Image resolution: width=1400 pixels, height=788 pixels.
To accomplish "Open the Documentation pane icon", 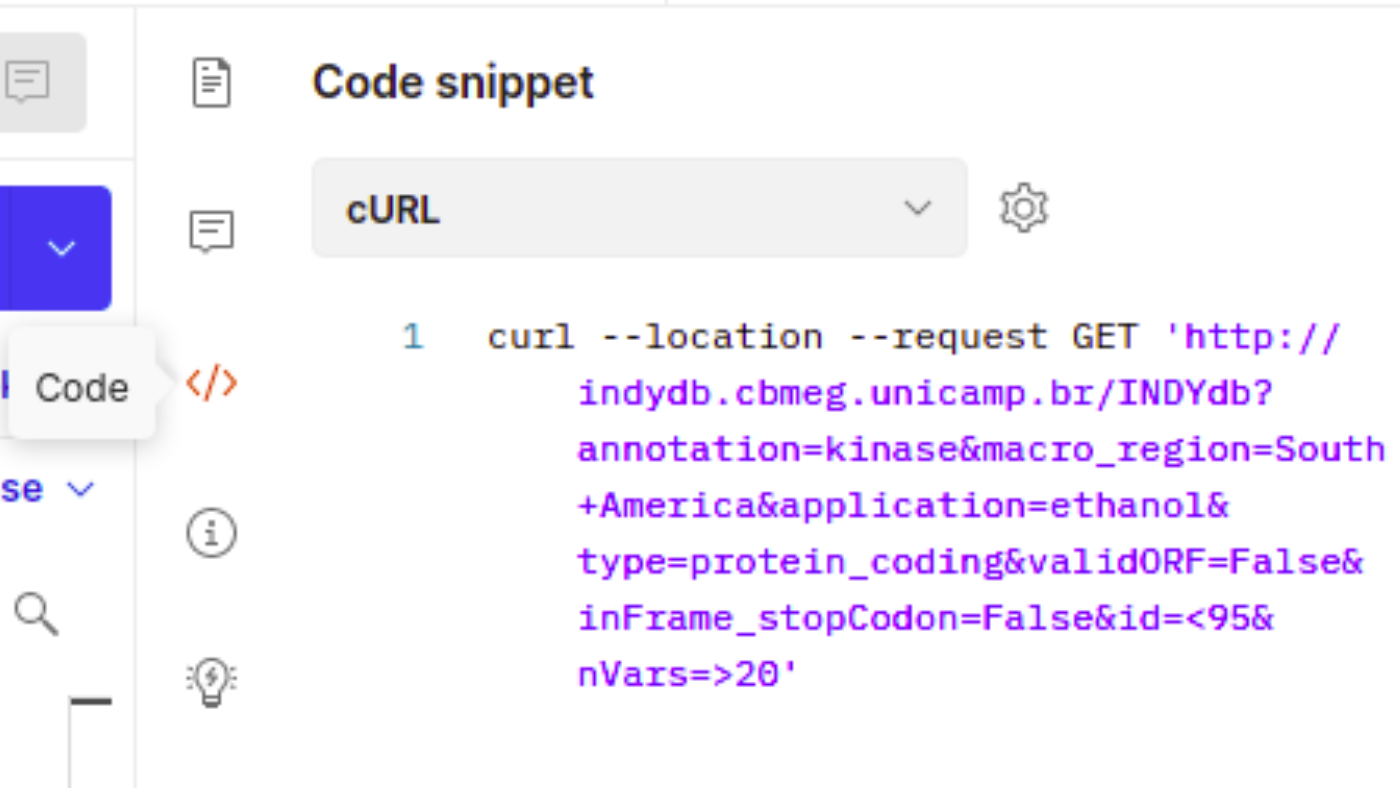I will (211, 83).
